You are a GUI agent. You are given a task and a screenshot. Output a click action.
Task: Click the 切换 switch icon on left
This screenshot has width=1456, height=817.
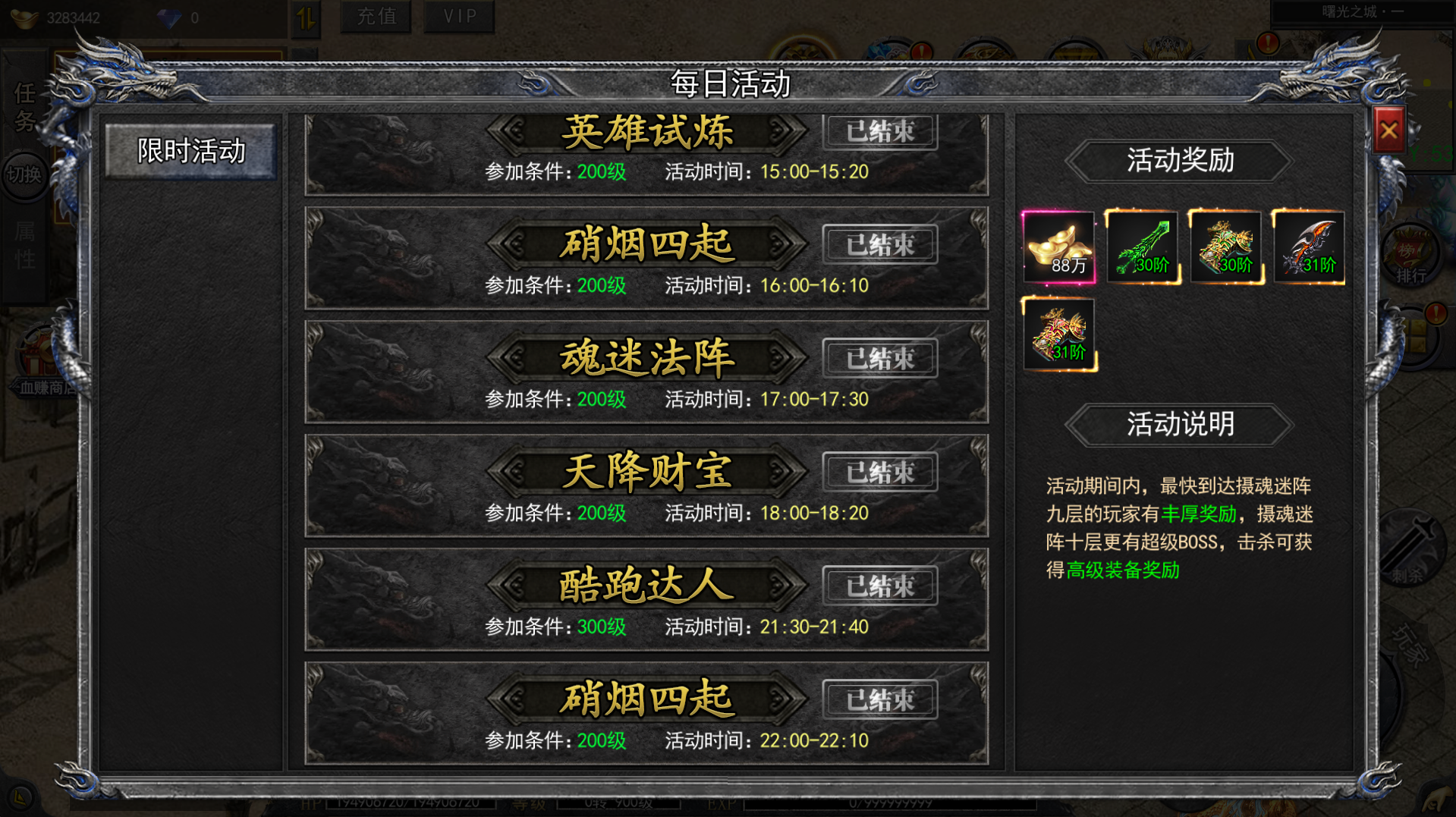24,175
